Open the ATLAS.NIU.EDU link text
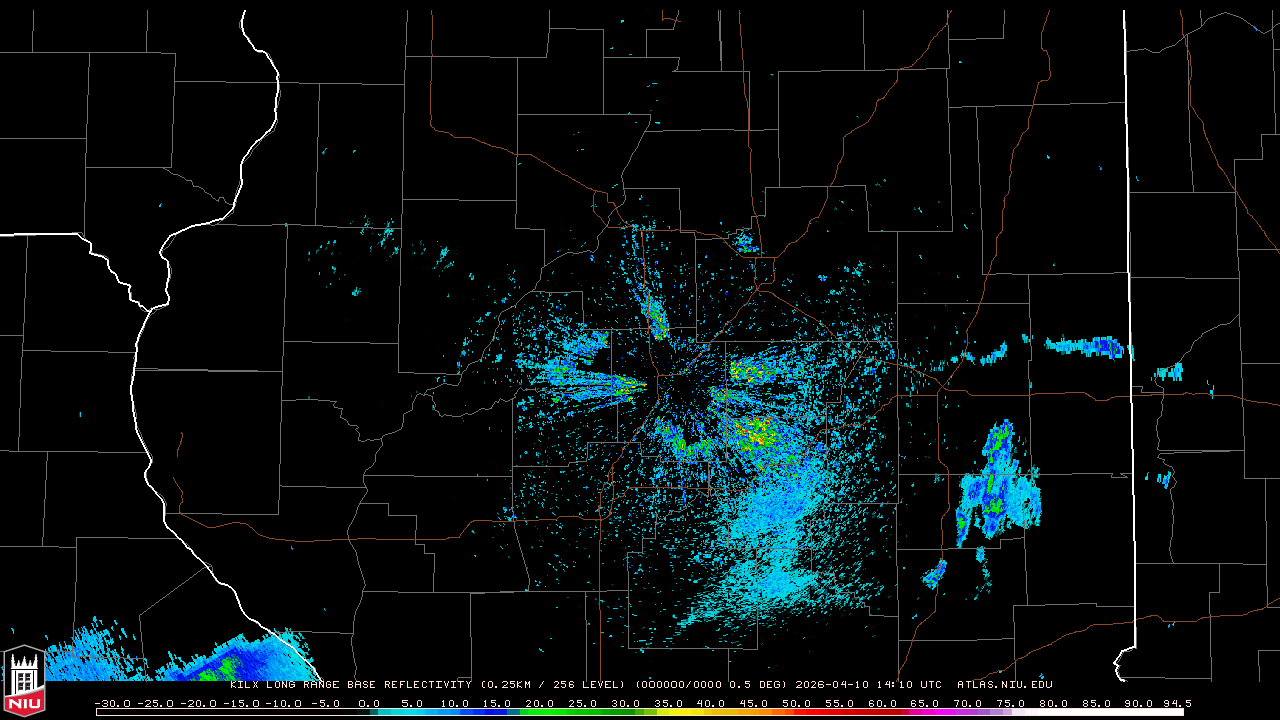Viewport: 1280px width, 720px height. click(x=1004, y=685)
